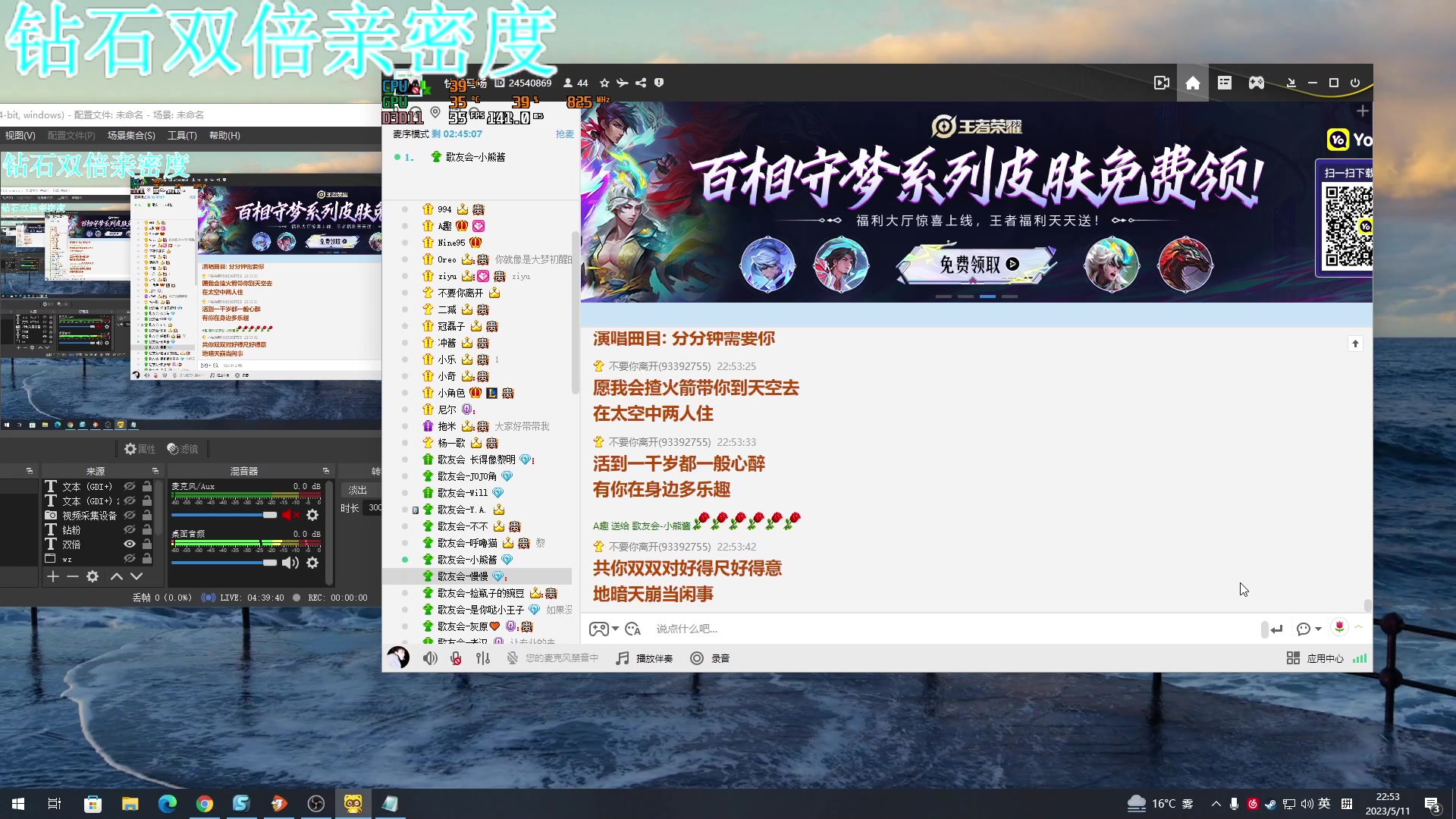Image resolution: width=1456 pixels, height=819 pixels.
Task: Open the game emoji dropdown in chat input
Action: coord(604,629)
